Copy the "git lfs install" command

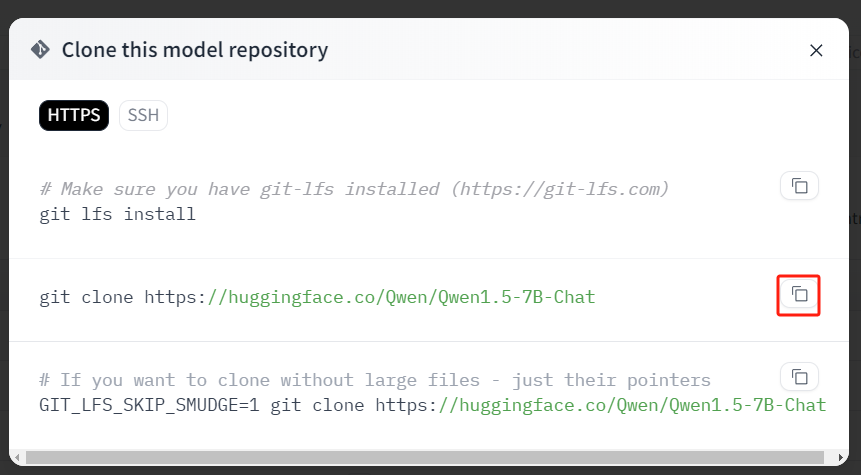click(799, 186)
